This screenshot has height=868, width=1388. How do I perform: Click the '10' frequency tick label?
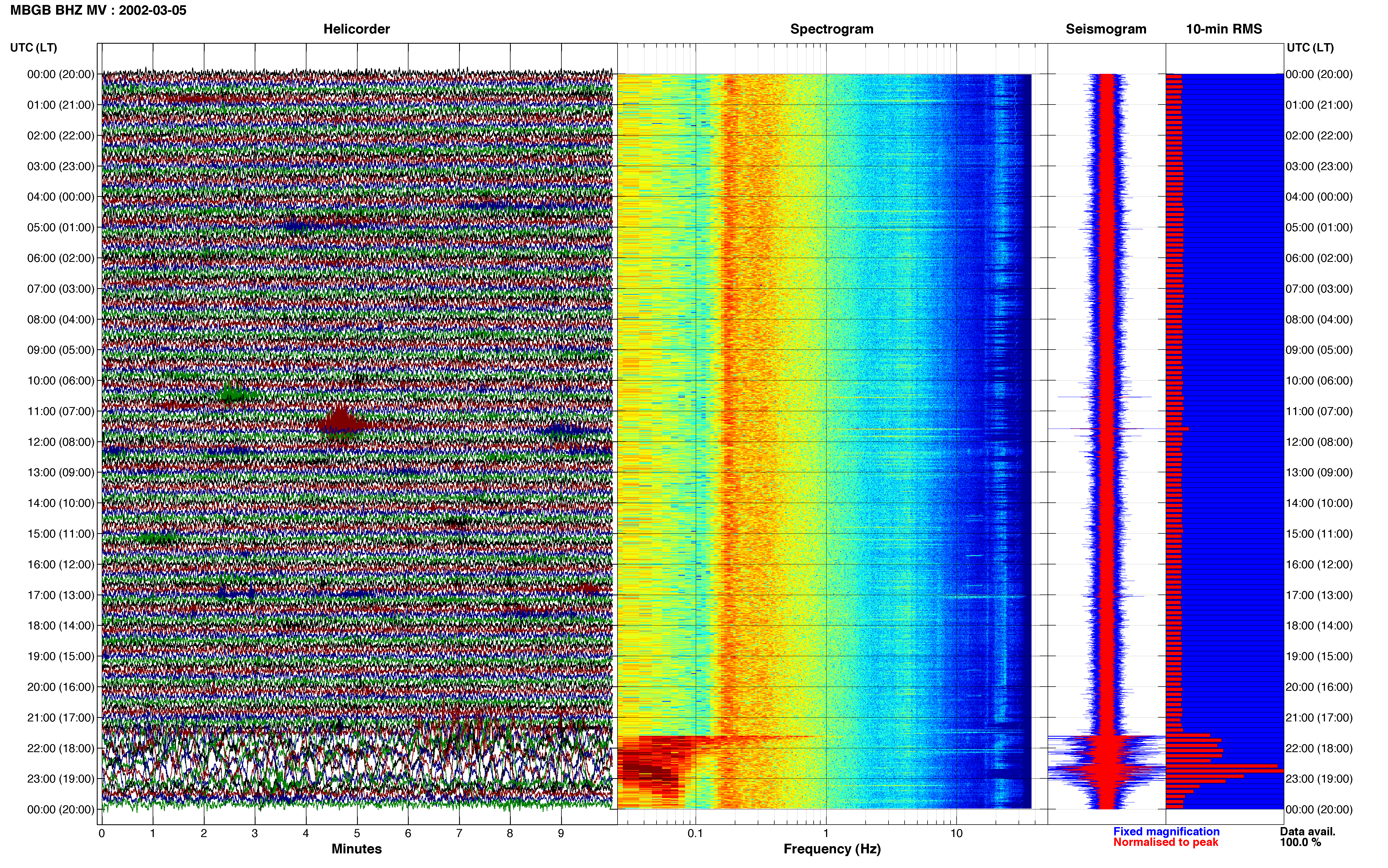(x=956, y=833)
